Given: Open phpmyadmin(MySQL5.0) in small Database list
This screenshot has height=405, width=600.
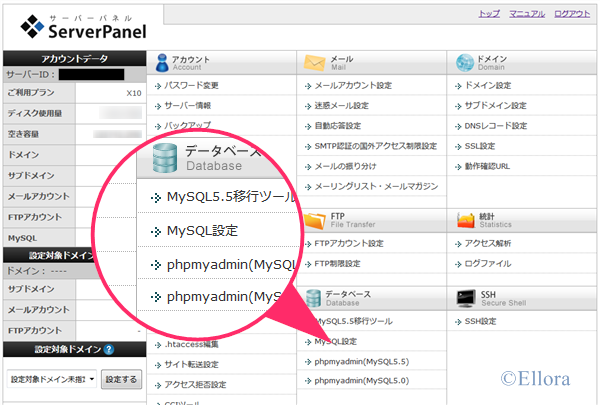Looking at the screenshot, I should point(362,381).
